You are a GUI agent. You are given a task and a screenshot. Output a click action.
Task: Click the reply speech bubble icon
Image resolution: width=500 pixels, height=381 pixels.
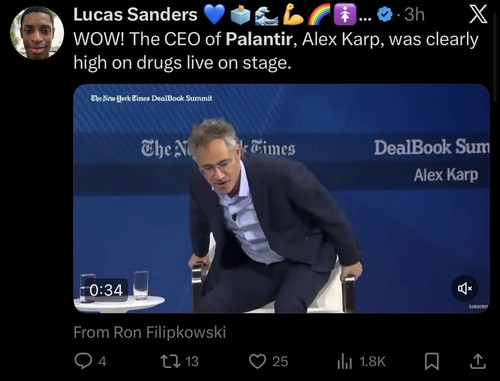tap(83, 361)
